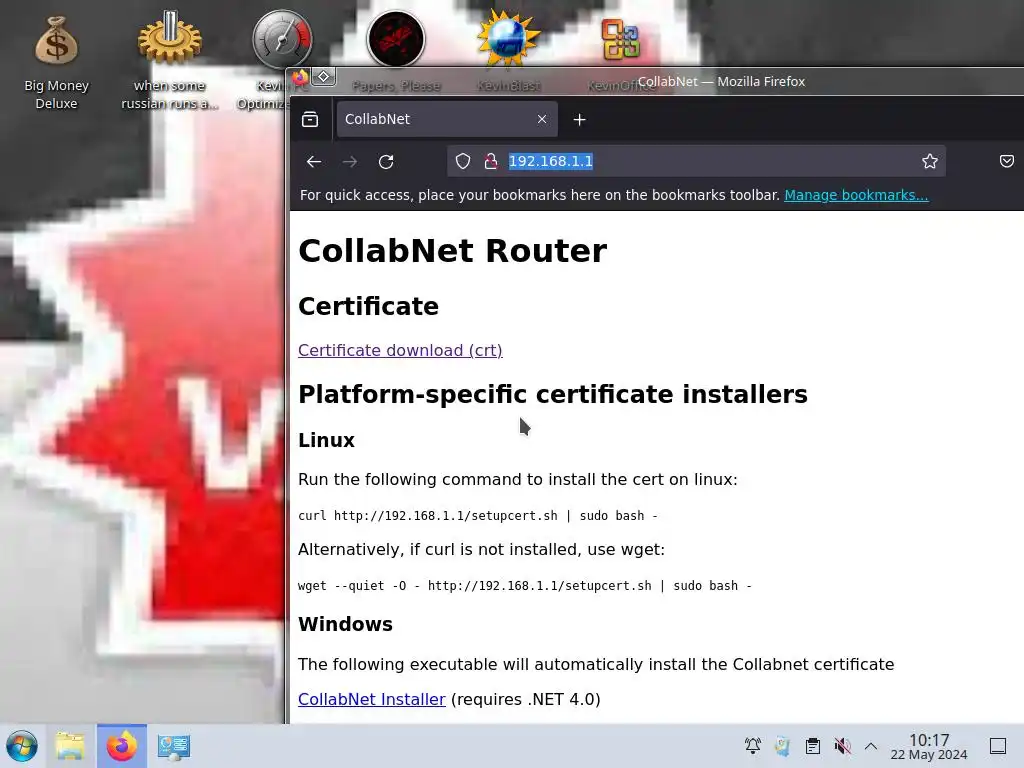Screen dimensions: 1024x768
Task: Open the system settings taskbar icon
Action: 174,746
